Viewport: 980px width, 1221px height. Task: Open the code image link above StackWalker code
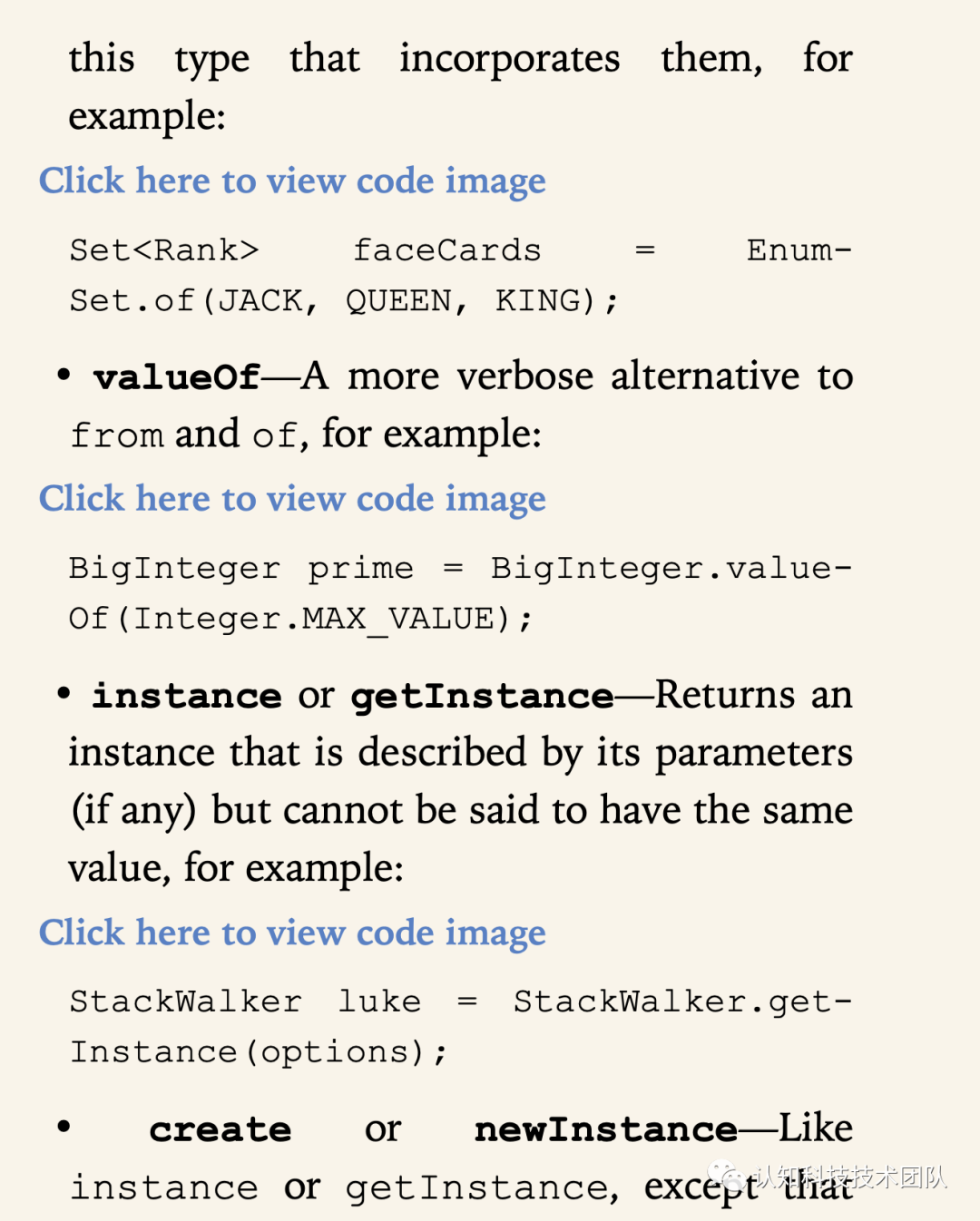292,933
